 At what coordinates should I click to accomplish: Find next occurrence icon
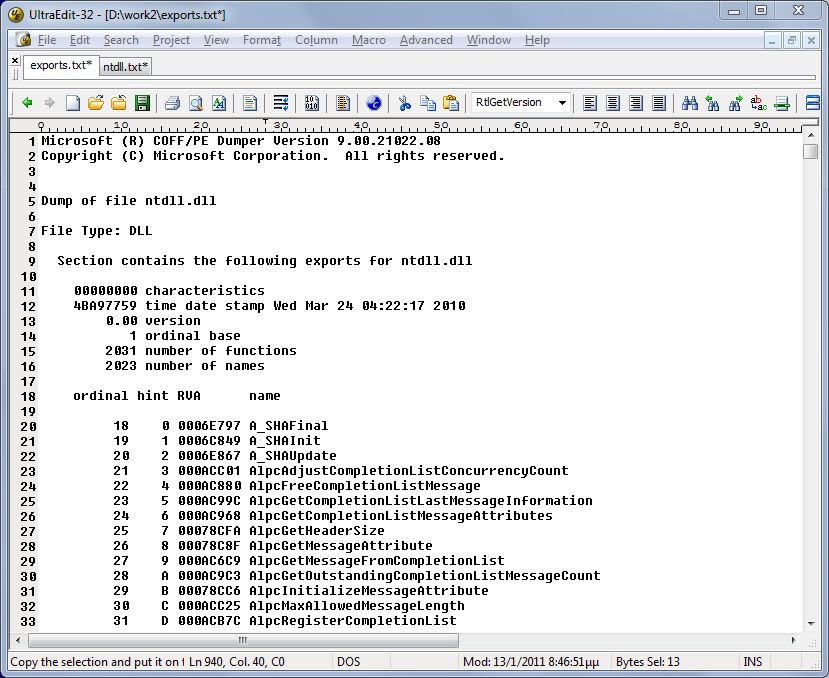(735, 103)
